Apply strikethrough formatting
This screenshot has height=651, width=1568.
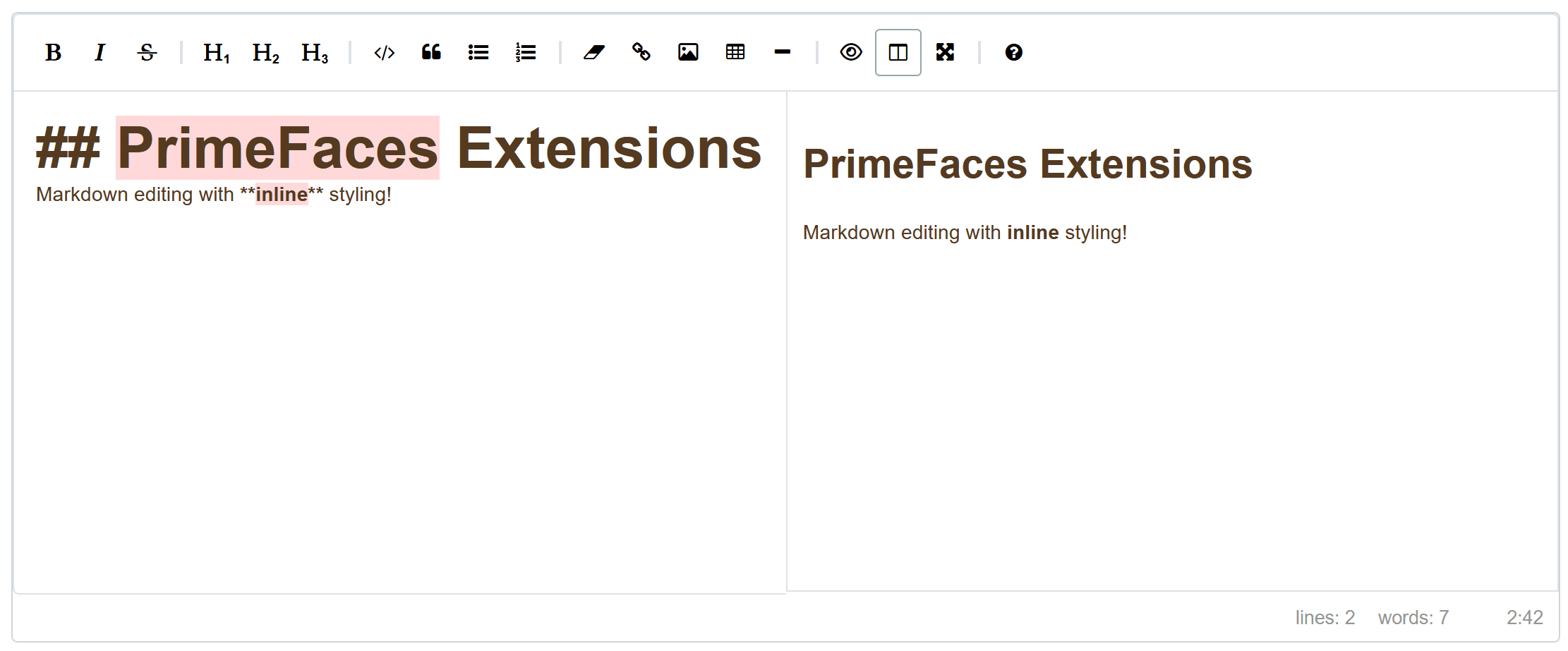coord(146,52)
